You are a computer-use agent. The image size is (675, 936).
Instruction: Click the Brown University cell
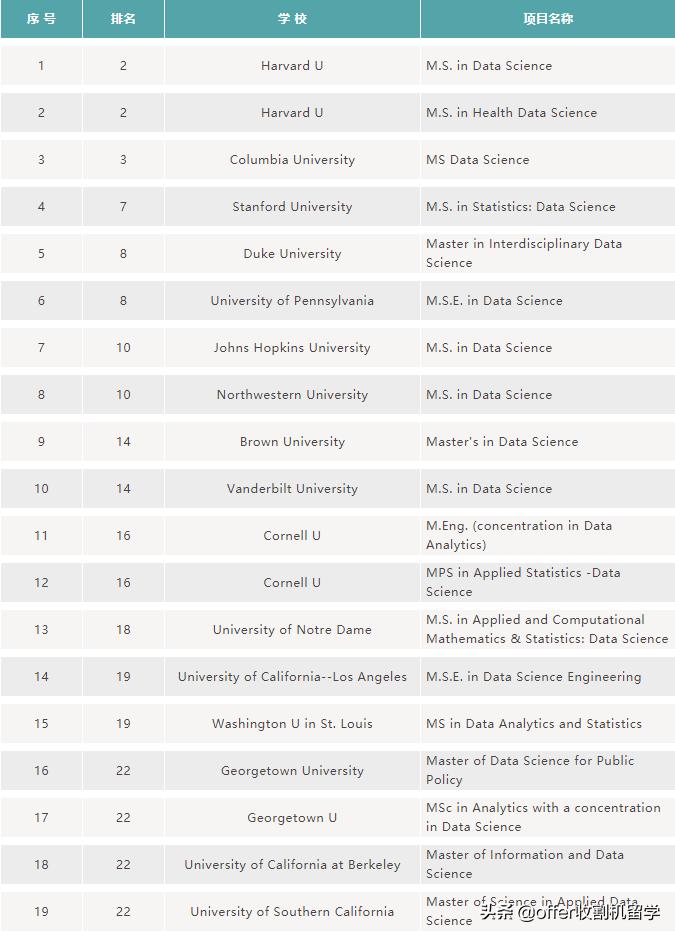pos(292,442)
